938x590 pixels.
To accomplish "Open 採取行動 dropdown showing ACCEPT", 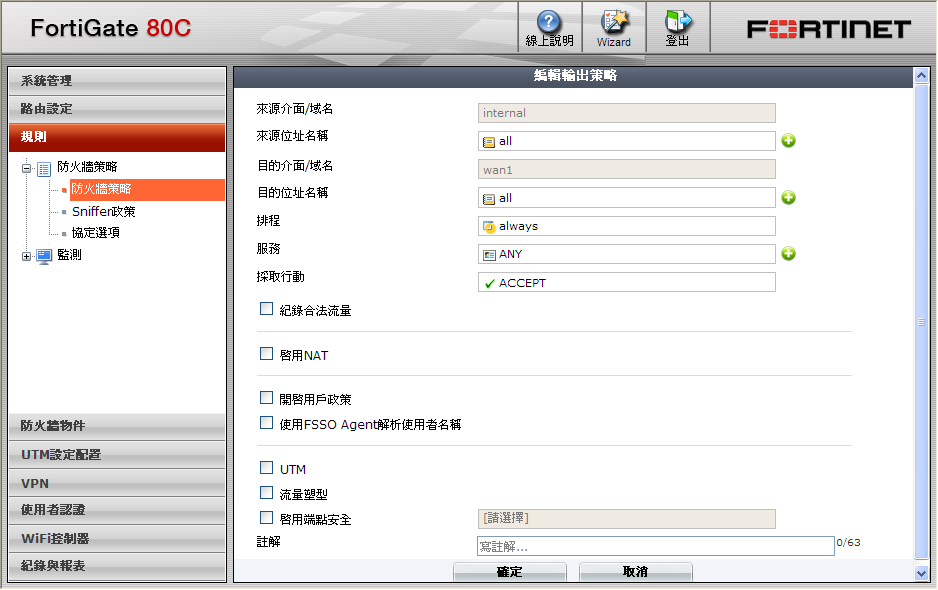I will pos(626,282).
